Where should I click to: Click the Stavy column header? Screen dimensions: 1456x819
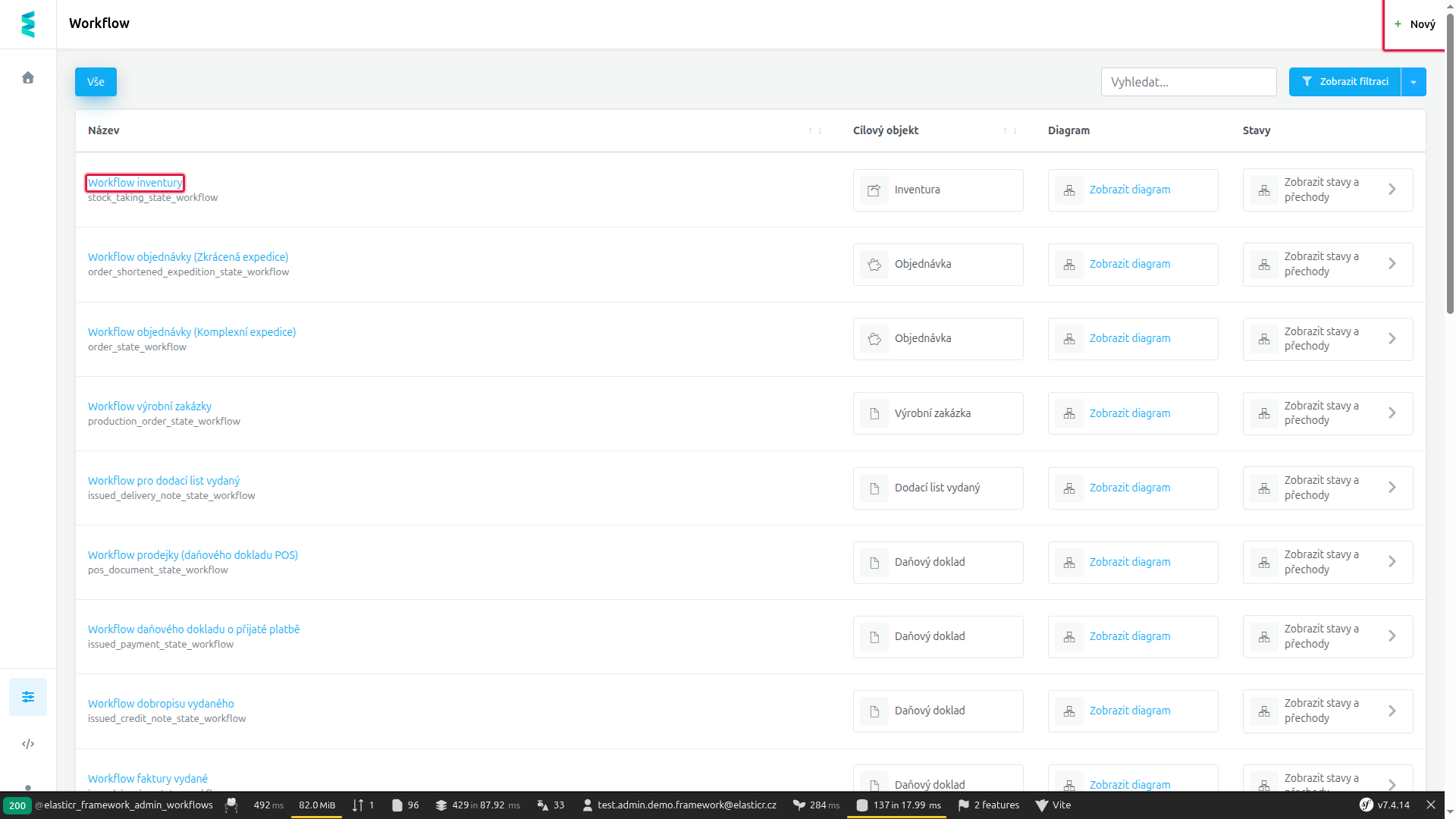(1256, 130)
